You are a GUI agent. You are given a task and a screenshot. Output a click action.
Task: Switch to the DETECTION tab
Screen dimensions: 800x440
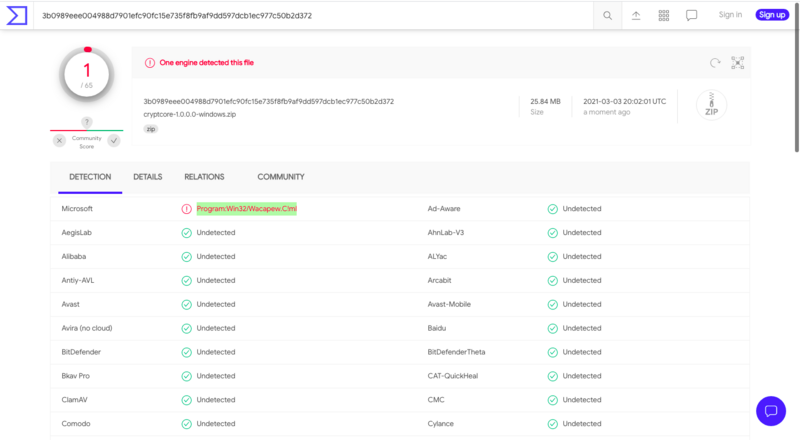(x=90, y=177)
